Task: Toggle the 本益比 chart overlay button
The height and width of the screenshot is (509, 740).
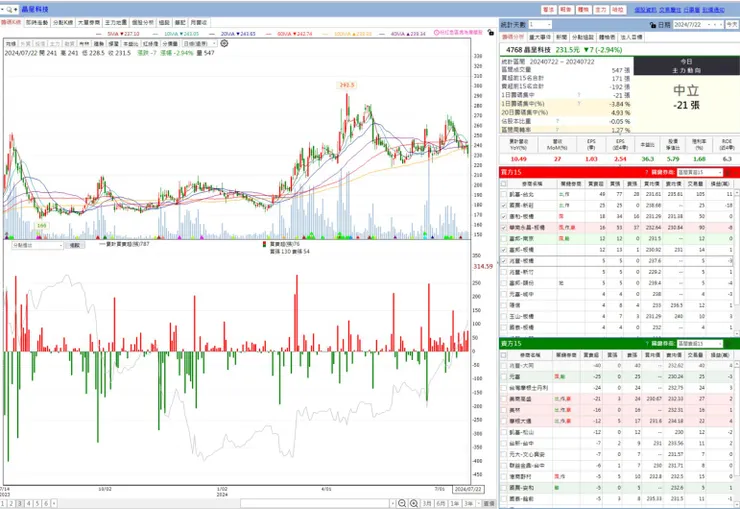Action: (x=131, y=43)
